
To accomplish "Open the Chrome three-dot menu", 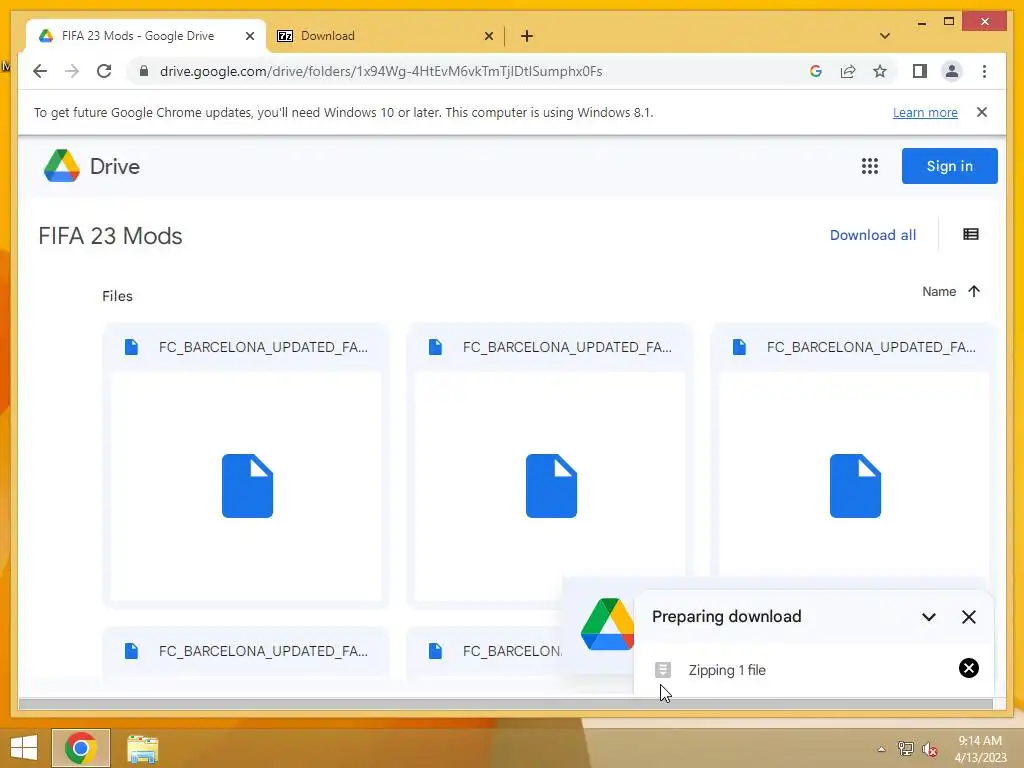I will (x=984, y=71).
